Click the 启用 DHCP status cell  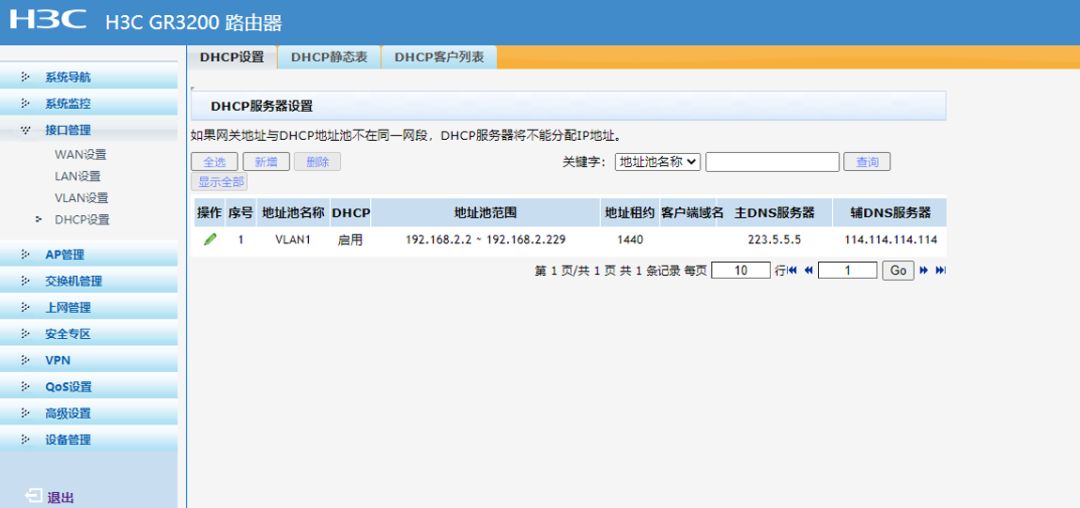click(350, 240)
